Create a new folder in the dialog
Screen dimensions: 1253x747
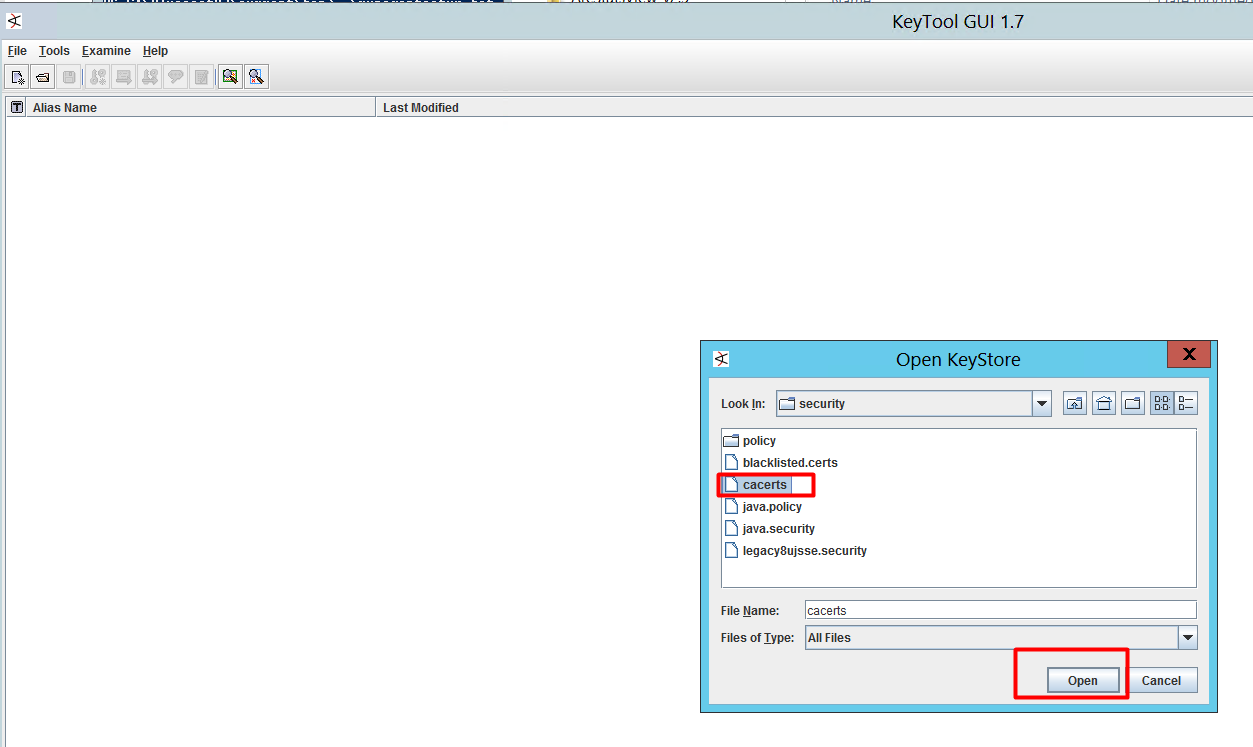(x=1133, y=402)
